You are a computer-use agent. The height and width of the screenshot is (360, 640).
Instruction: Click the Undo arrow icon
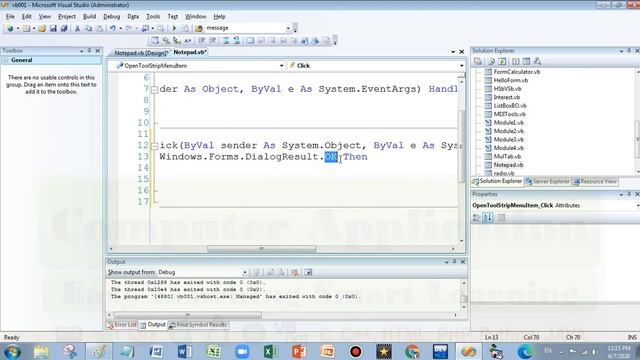coord(112,28)
